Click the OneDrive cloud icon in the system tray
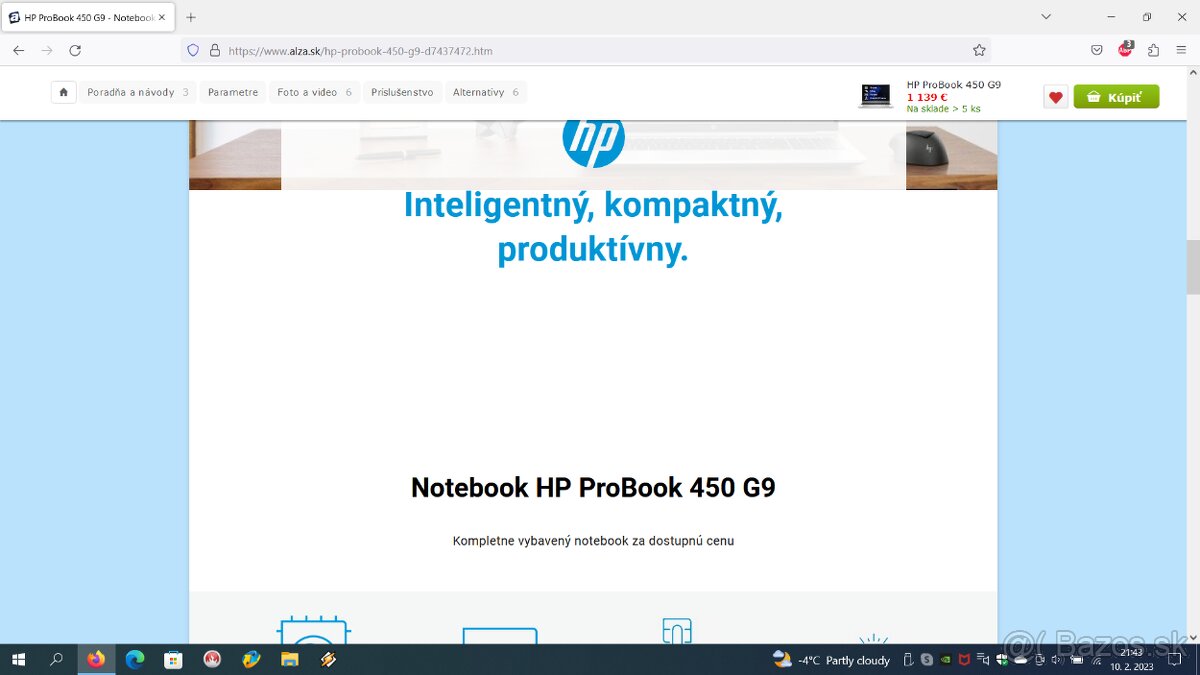 click(x=1022, y=660)
